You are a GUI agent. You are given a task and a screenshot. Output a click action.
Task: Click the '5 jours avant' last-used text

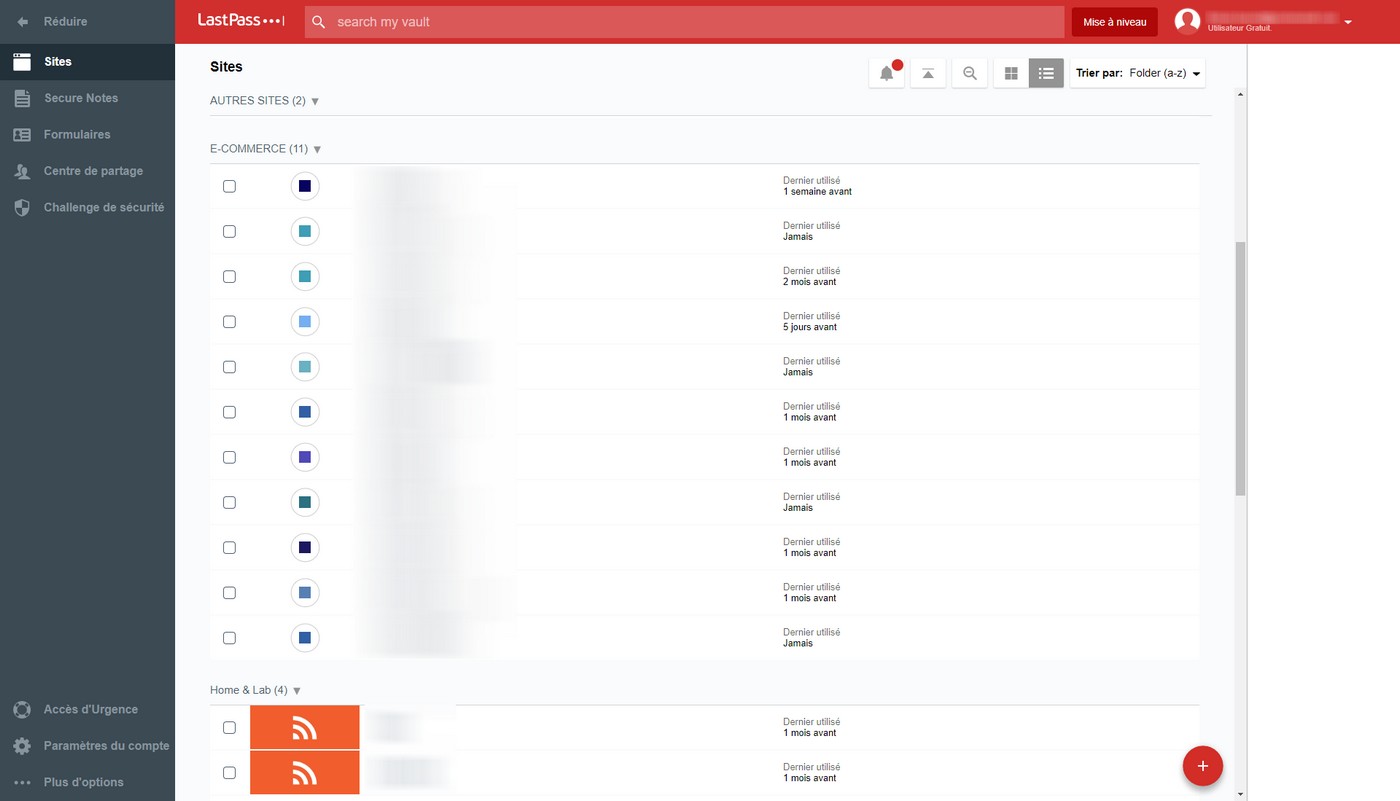click(x=810, y=327)
